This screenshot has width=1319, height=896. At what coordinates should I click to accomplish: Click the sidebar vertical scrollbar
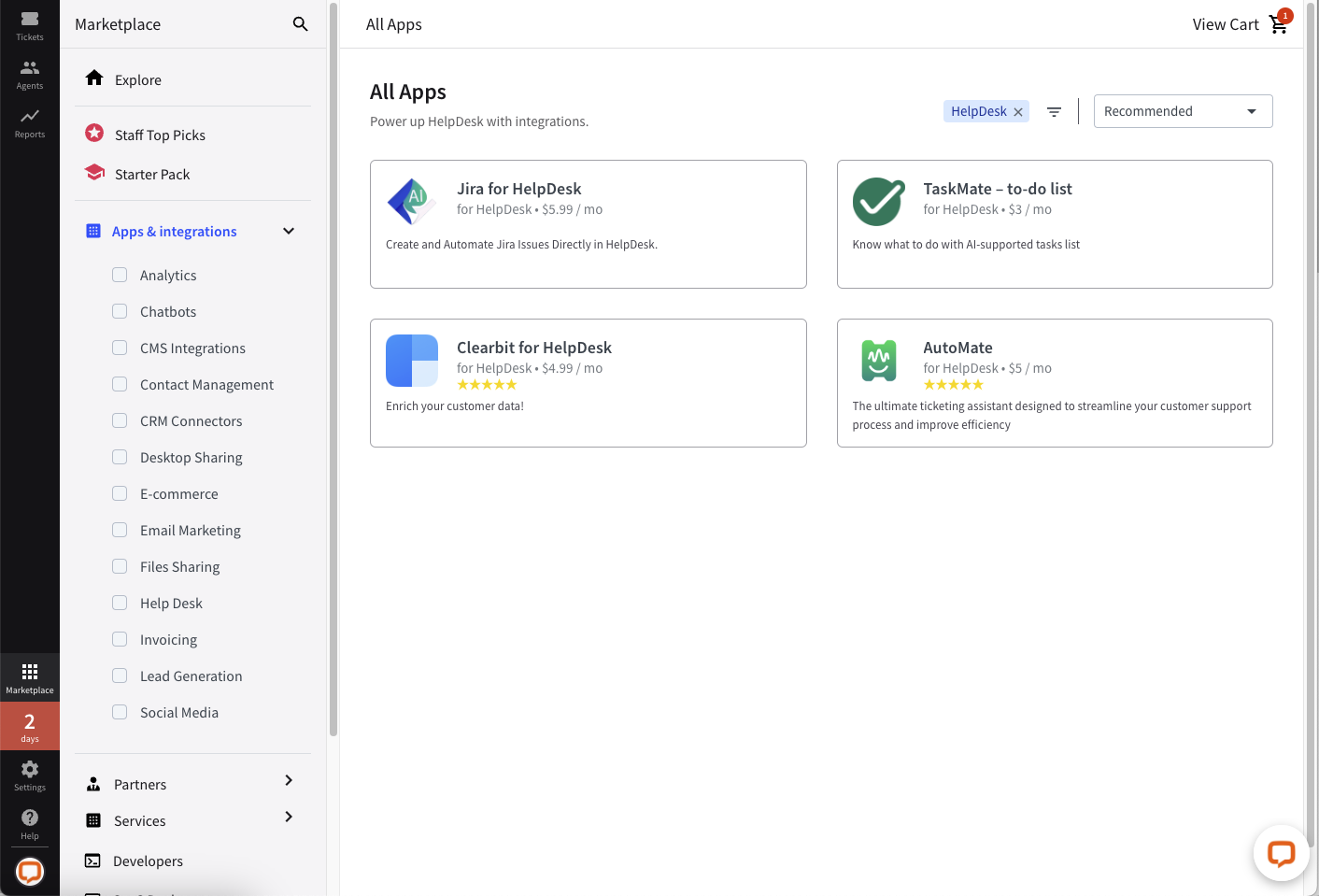coord(333,369)
